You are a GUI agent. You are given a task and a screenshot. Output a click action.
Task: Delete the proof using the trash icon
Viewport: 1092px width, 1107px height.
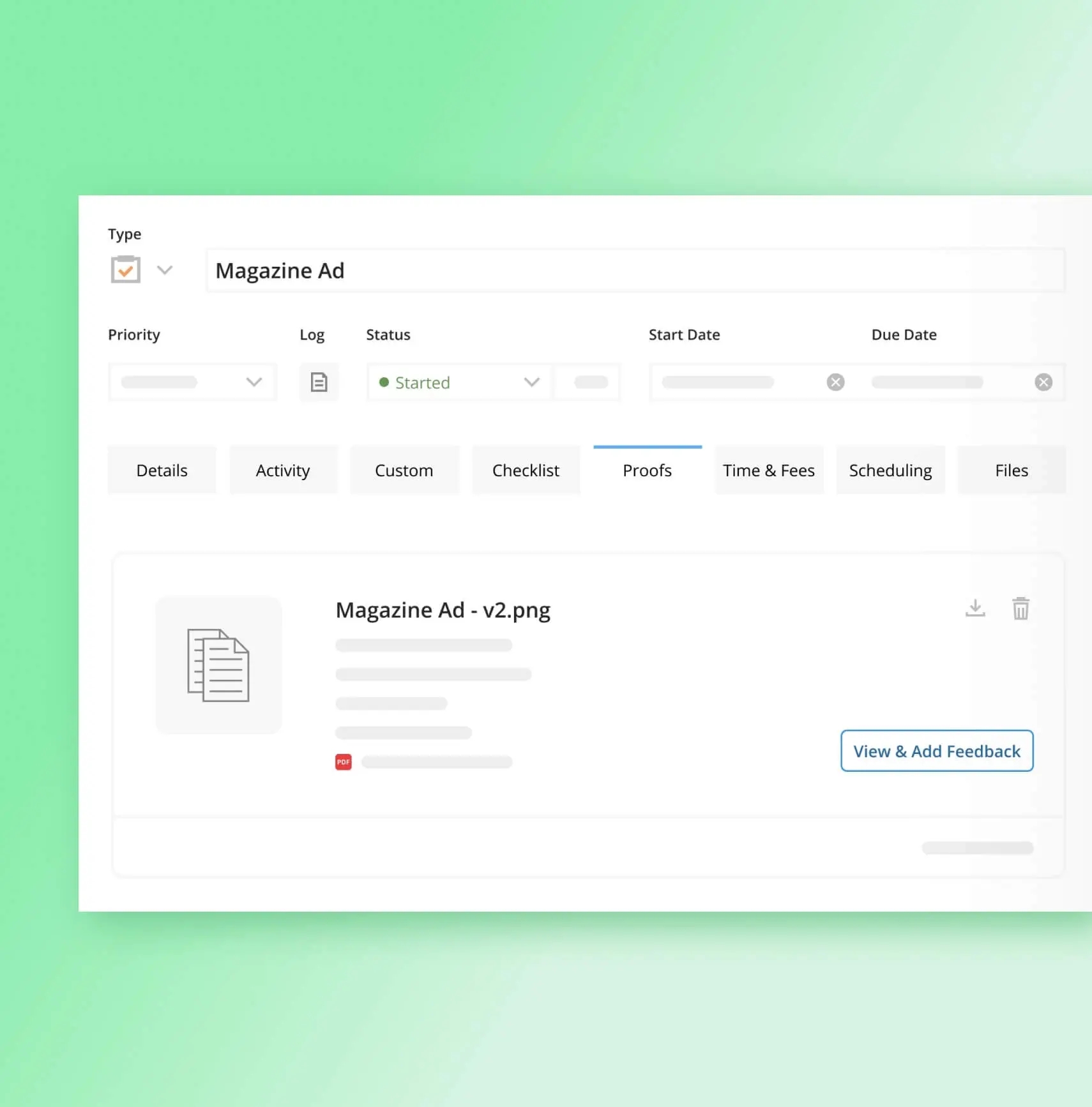(1021, 608)
